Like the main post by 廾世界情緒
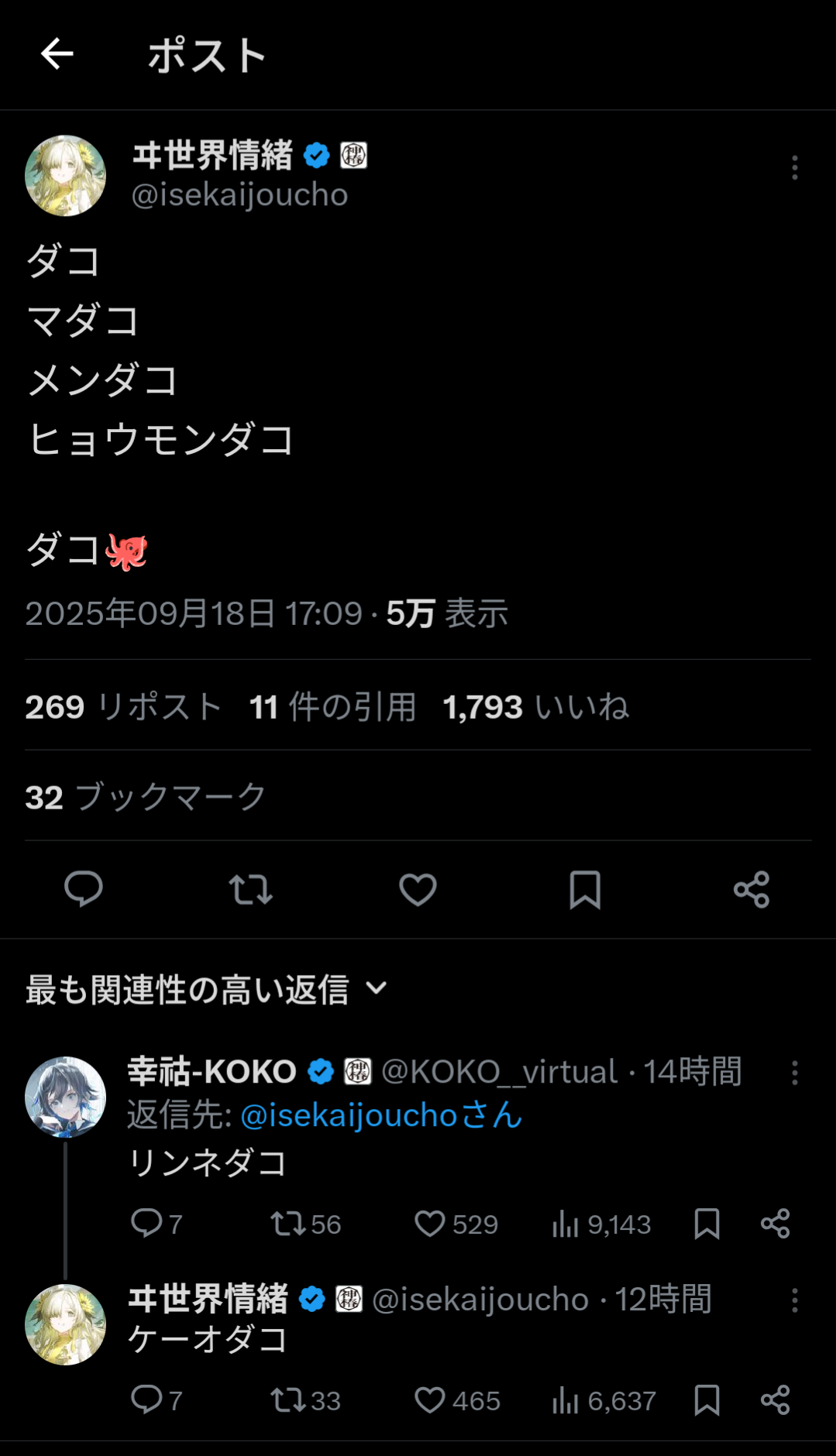The image size is (836, 1456). [418, 889]
